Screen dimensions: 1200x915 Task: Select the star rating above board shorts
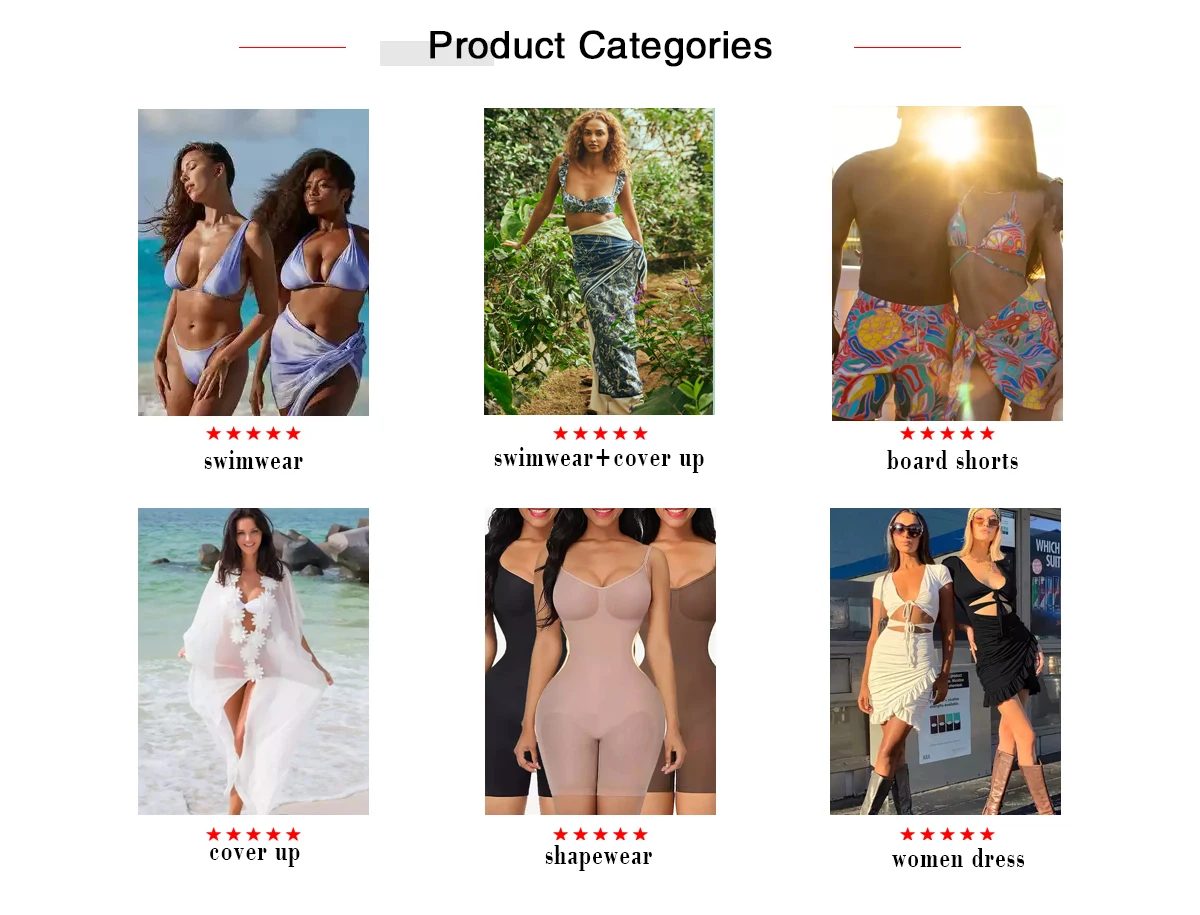947,433
